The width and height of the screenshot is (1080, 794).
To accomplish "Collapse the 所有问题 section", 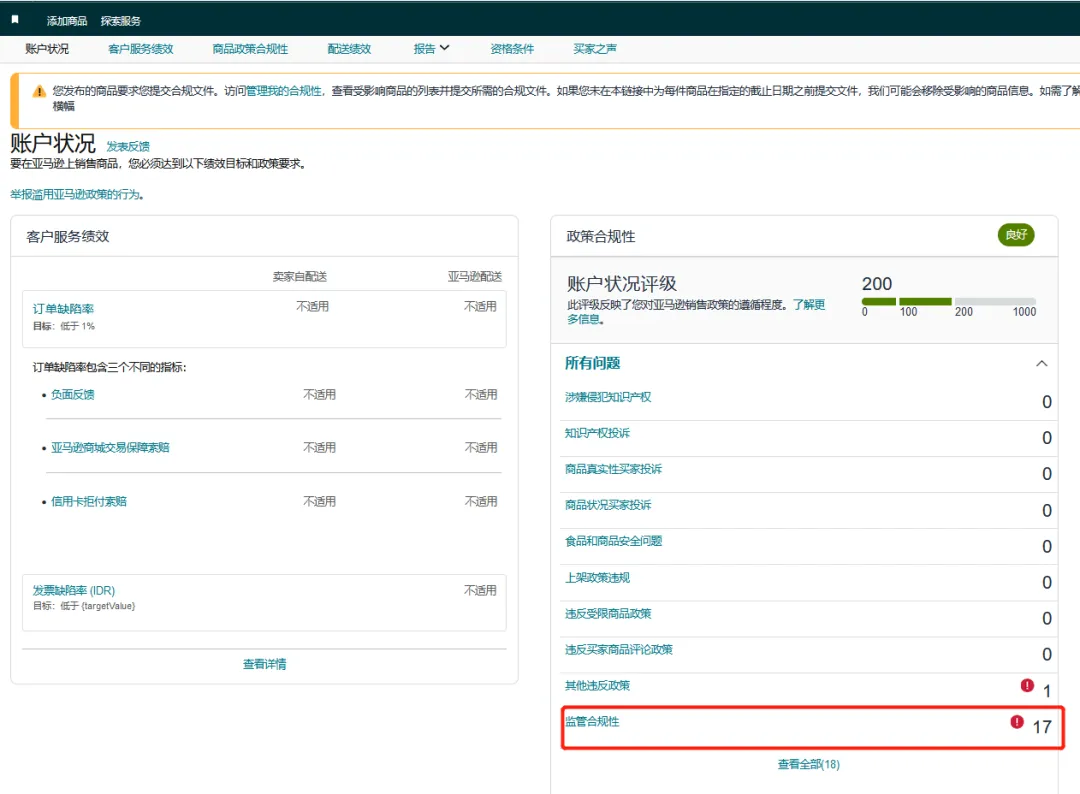I will [1041, 364].
